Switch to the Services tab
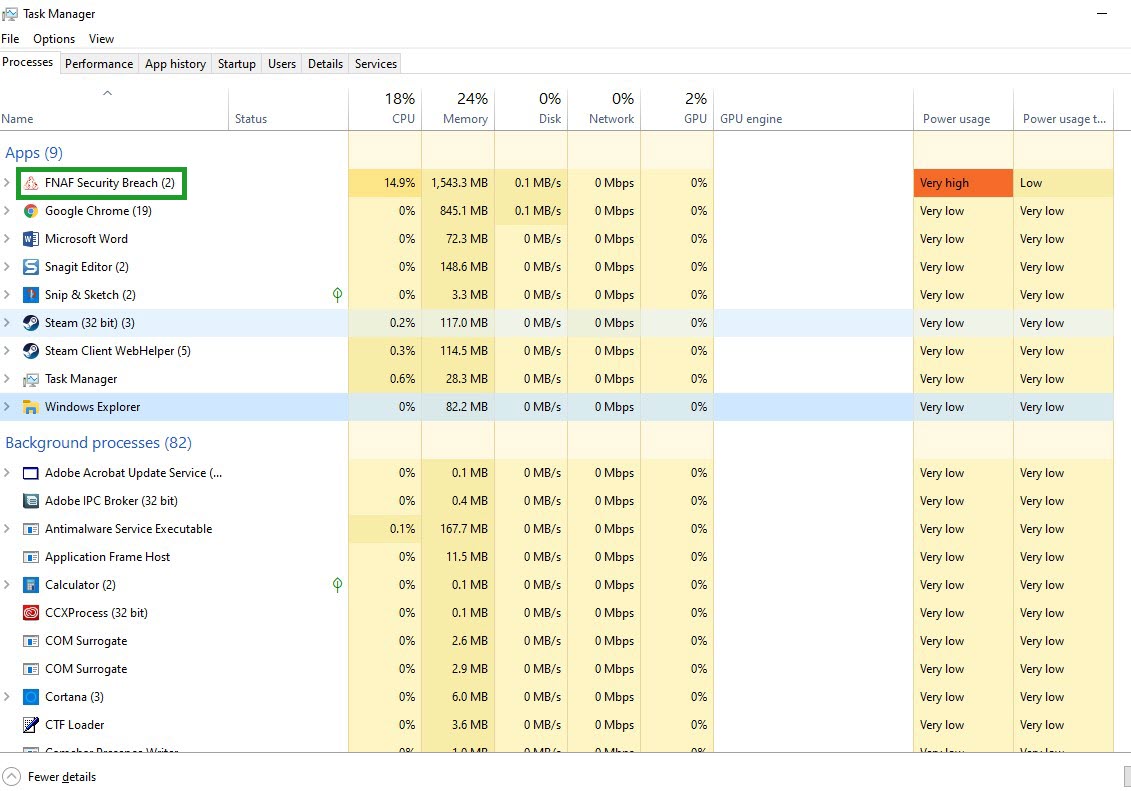 [376, 63]
